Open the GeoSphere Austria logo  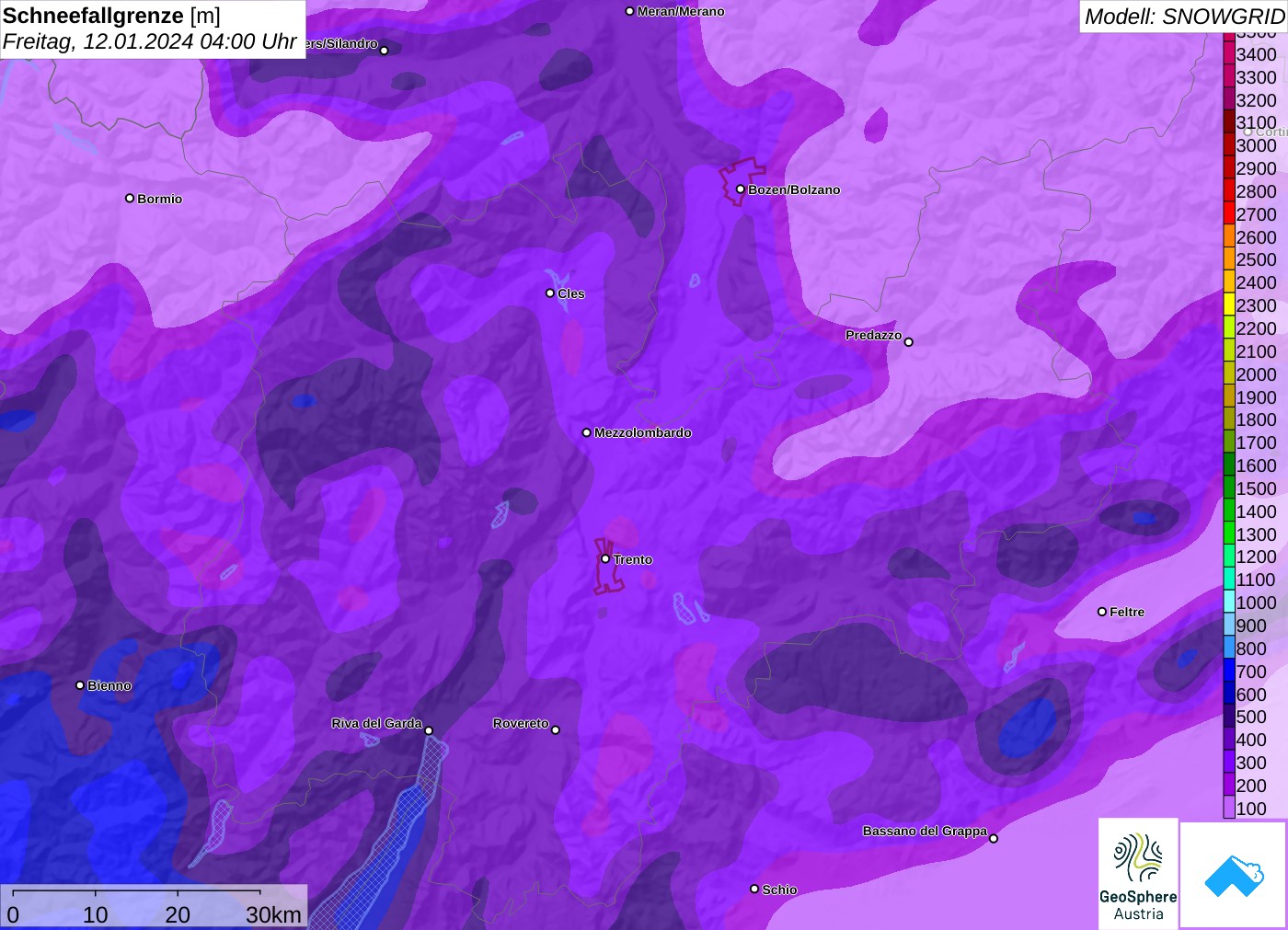pos(1138,873)
